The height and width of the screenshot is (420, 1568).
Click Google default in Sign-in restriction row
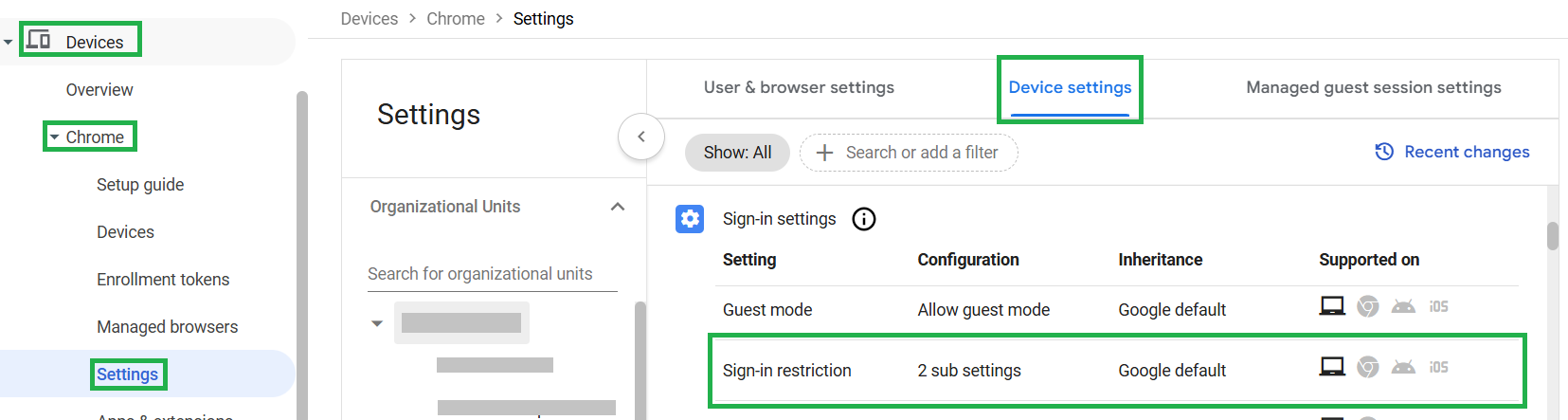coord(1172,371)
